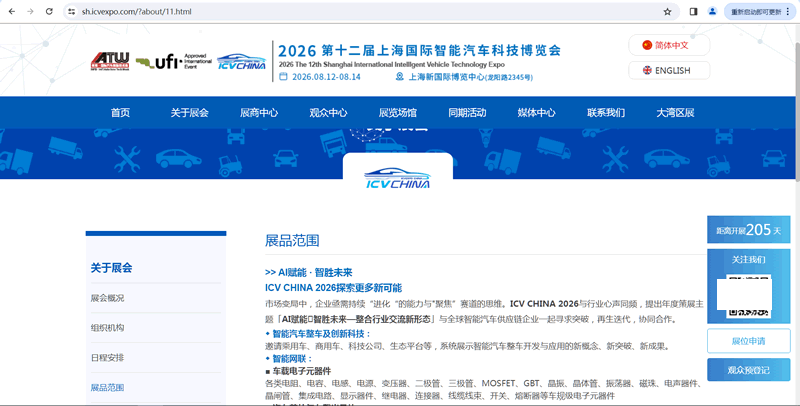This screenshot has height=406, width=800.
Task: Open the browser profile avatar icon
Action: coord(713,11)
